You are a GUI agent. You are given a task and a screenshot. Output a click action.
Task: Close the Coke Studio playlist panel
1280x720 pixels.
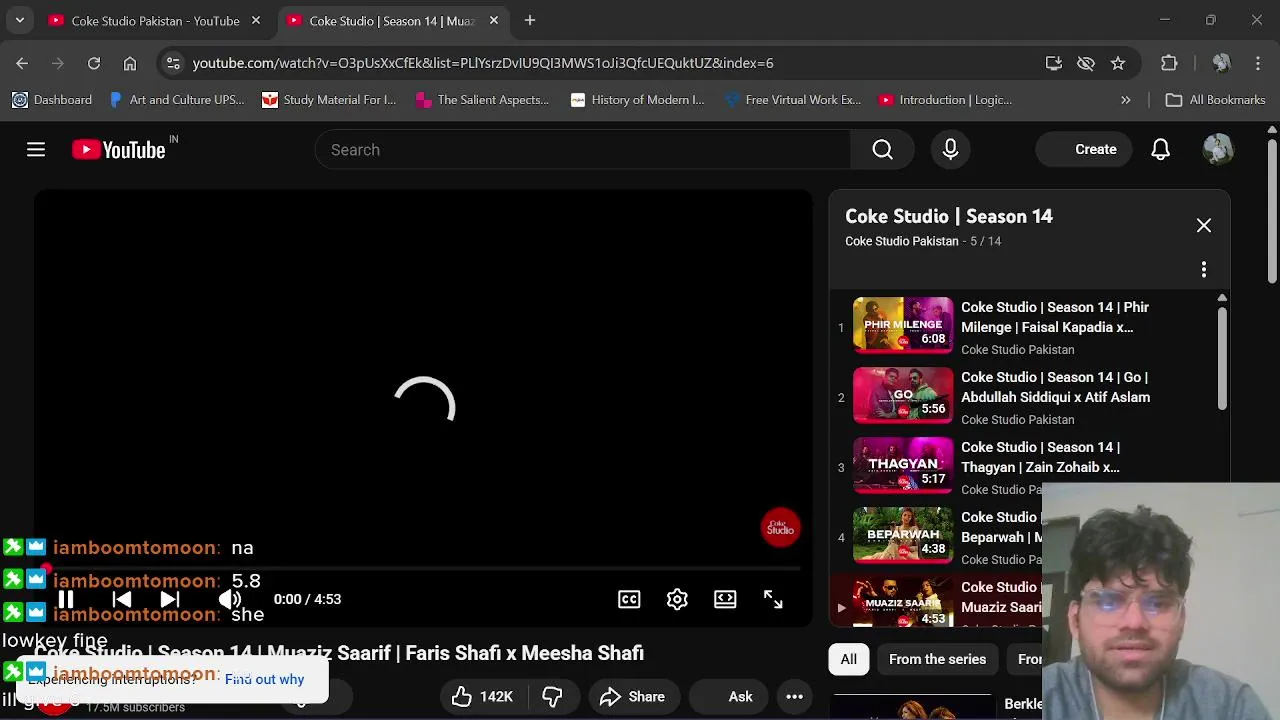click(x=1204, y=226)
